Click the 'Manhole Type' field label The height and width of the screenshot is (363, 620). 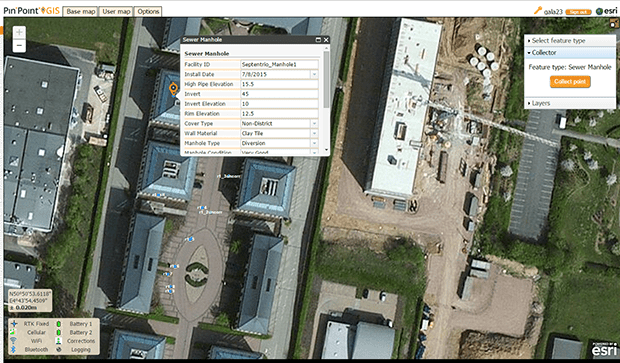tap(202, 144)
